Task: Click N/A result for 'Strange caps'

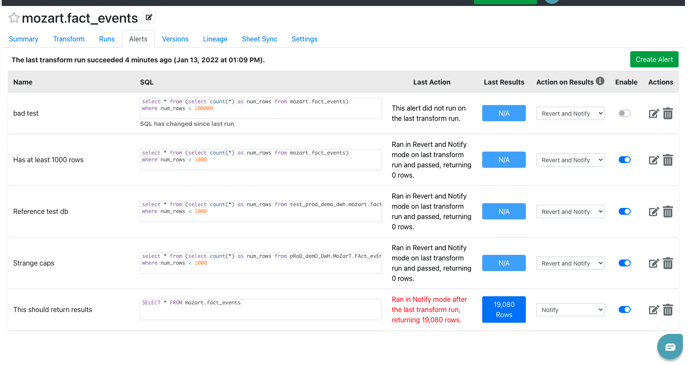Action: pyautogui.click(x=504, y=263)
